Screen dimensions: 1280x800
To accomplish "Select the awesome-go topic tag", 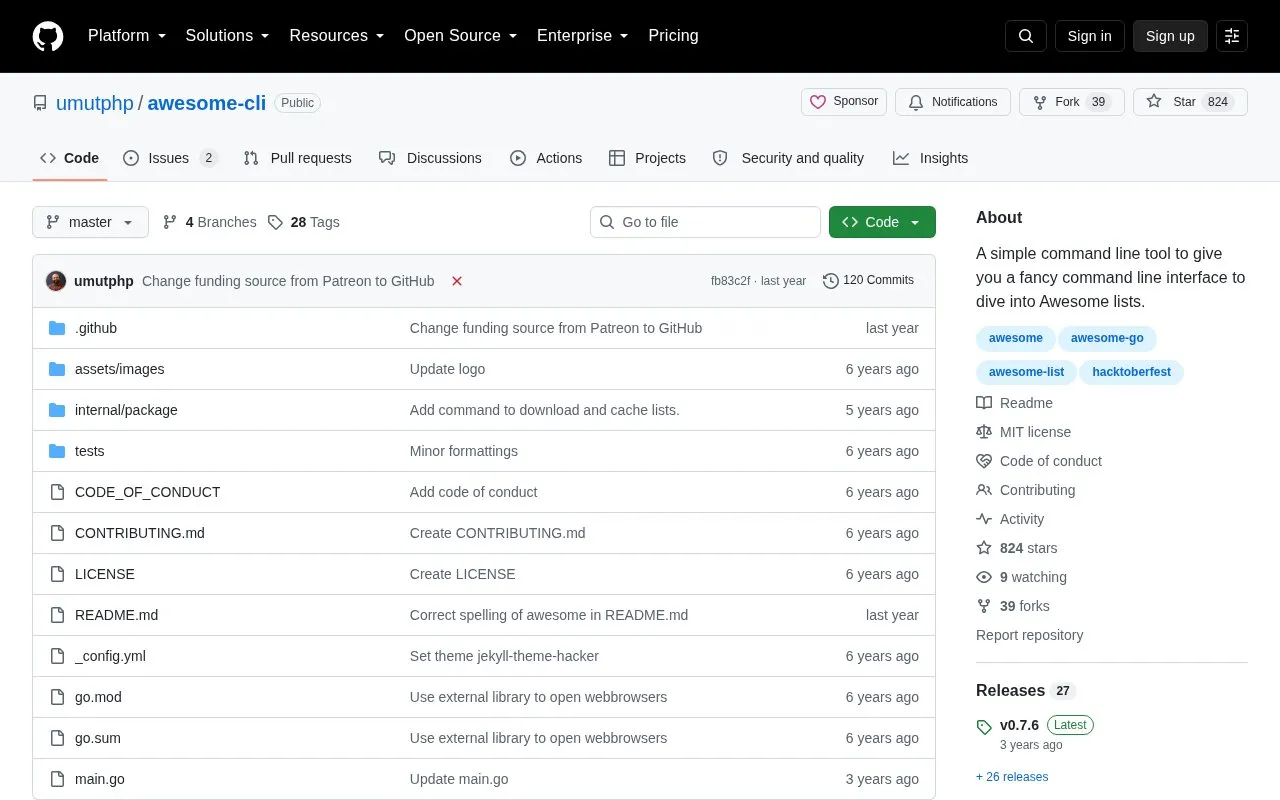I will 1107,338.
